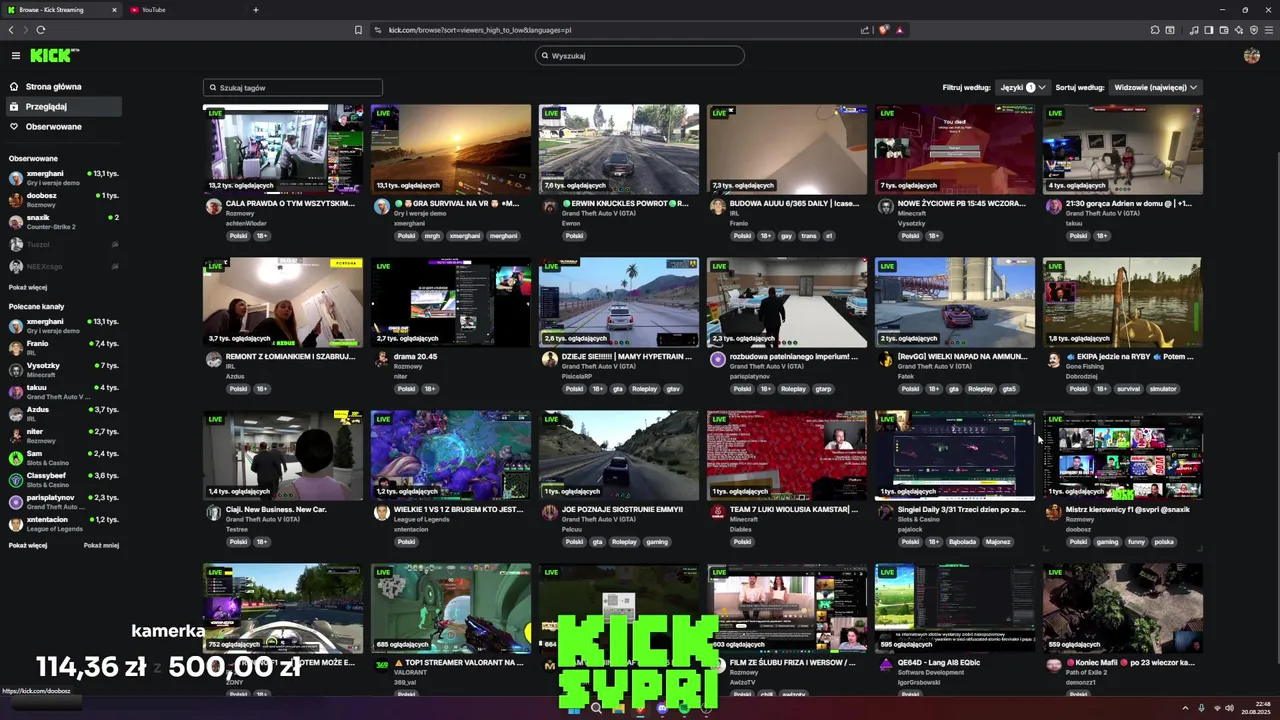Image resolution: width=1280 pixels, height=720 pixels.
Task: Open Leo AI sparkle icon
Action: (x=1239, y=30)
